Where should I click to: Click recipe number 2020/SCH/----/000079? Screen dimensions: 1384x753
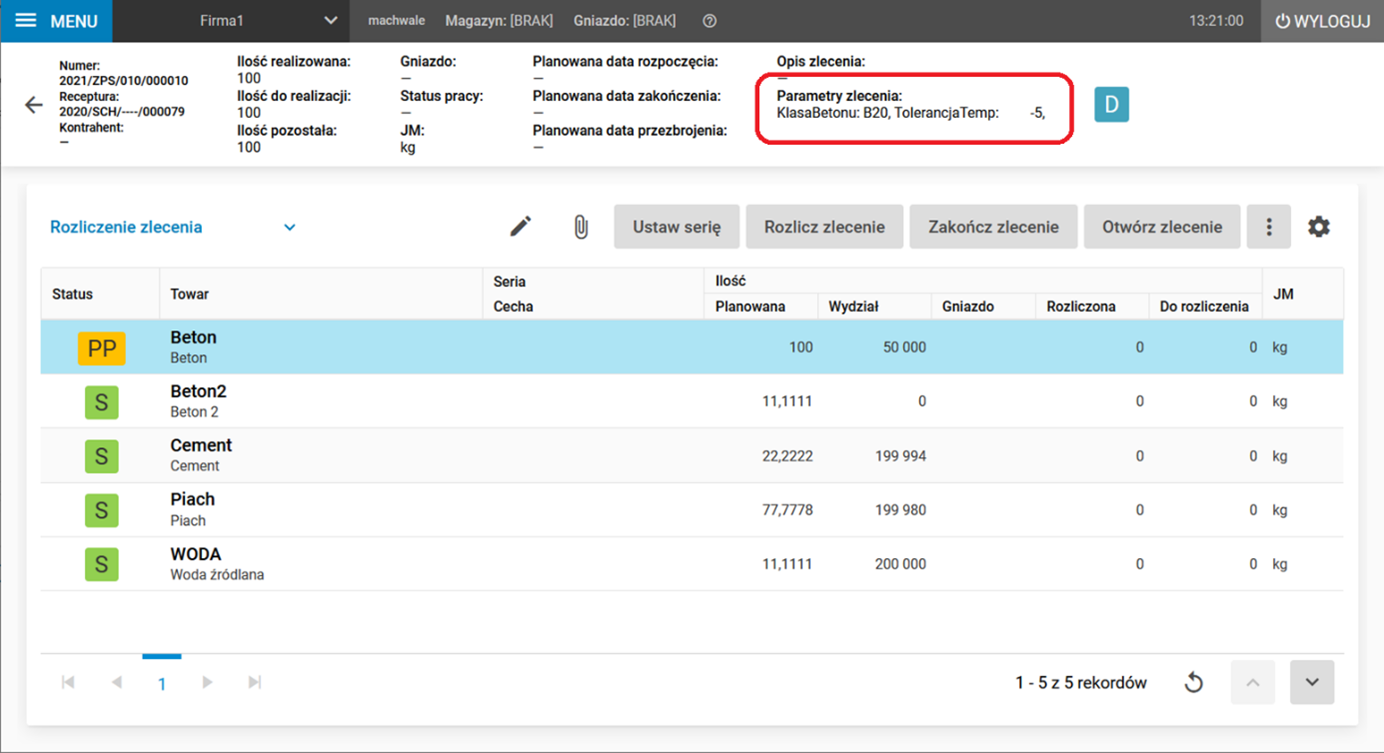(122, 112)
